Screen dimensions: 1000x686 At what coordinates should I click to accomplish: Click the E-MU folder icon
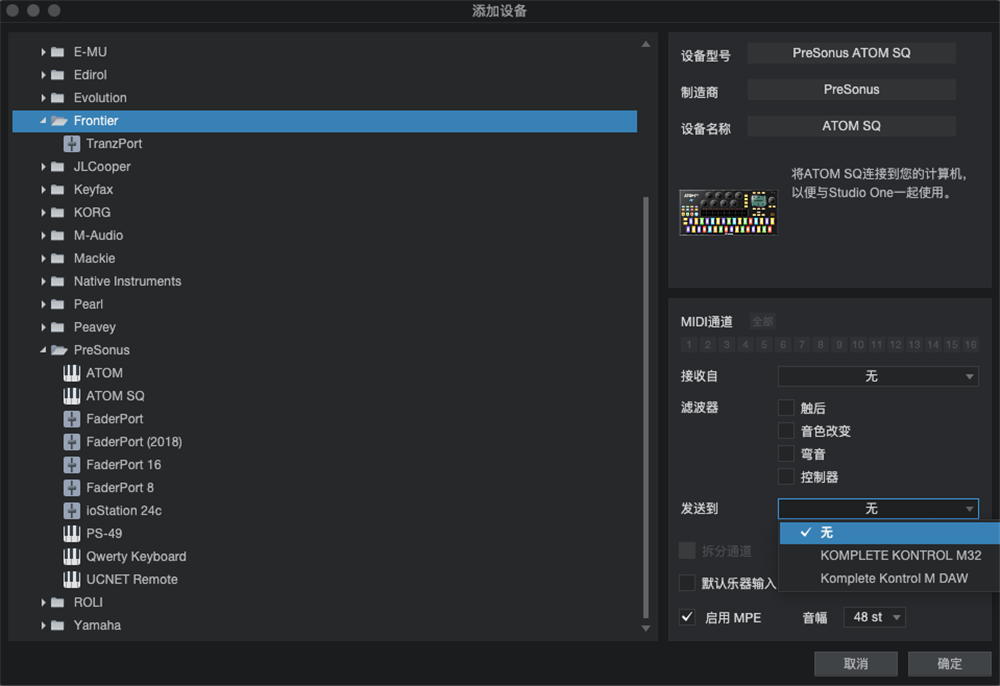(57, 52)
